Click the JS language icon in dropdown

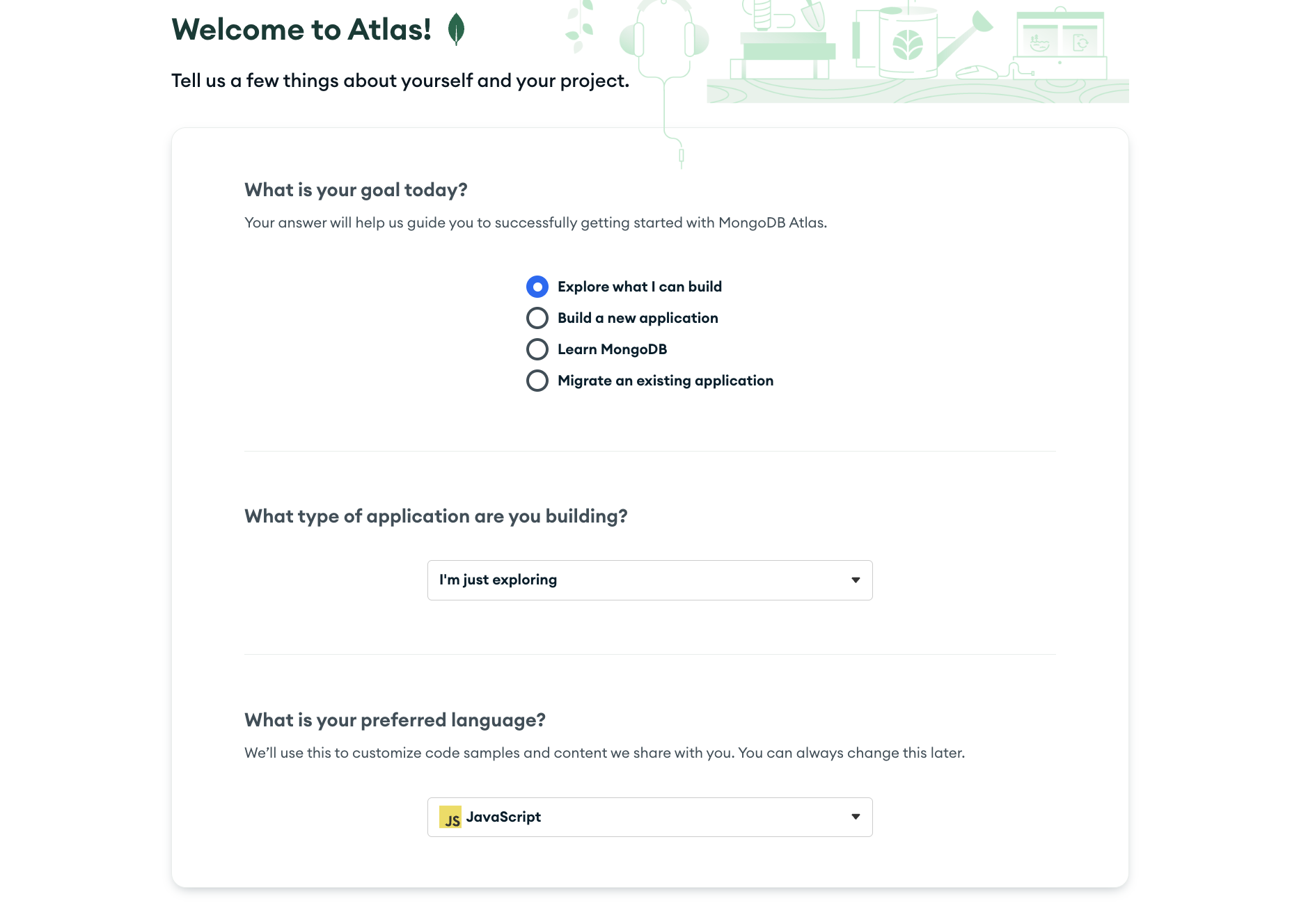point(450,817)
